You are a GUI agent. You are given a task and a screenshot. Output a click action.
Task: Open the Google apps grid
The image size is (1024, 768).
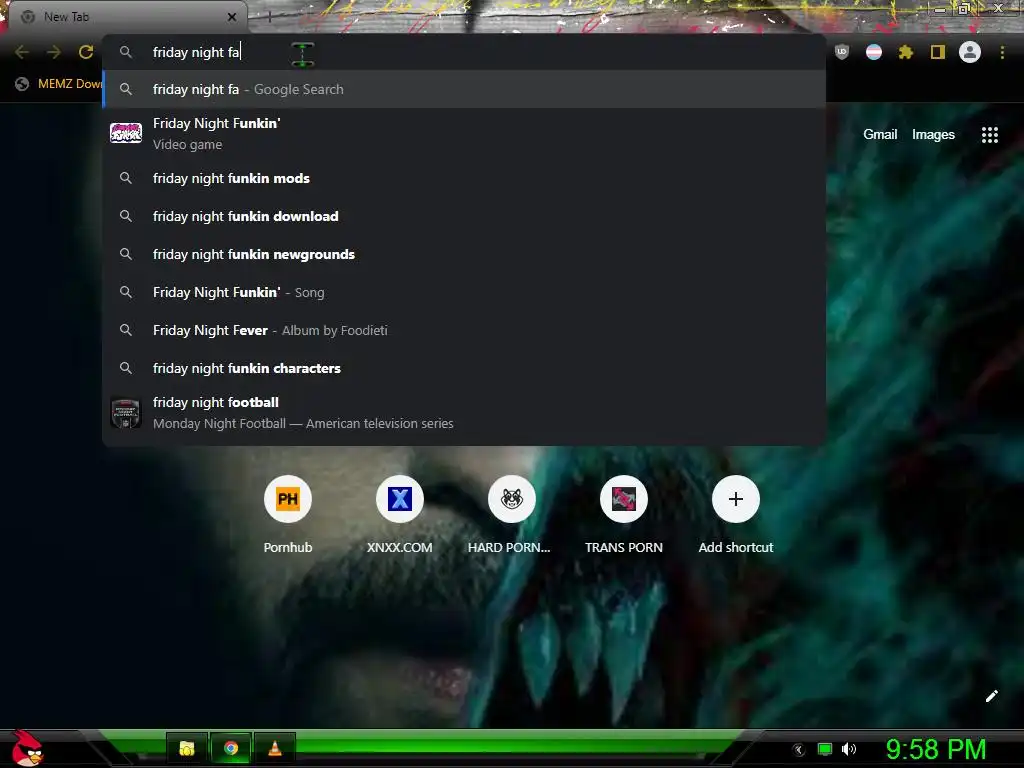point(990,135)
